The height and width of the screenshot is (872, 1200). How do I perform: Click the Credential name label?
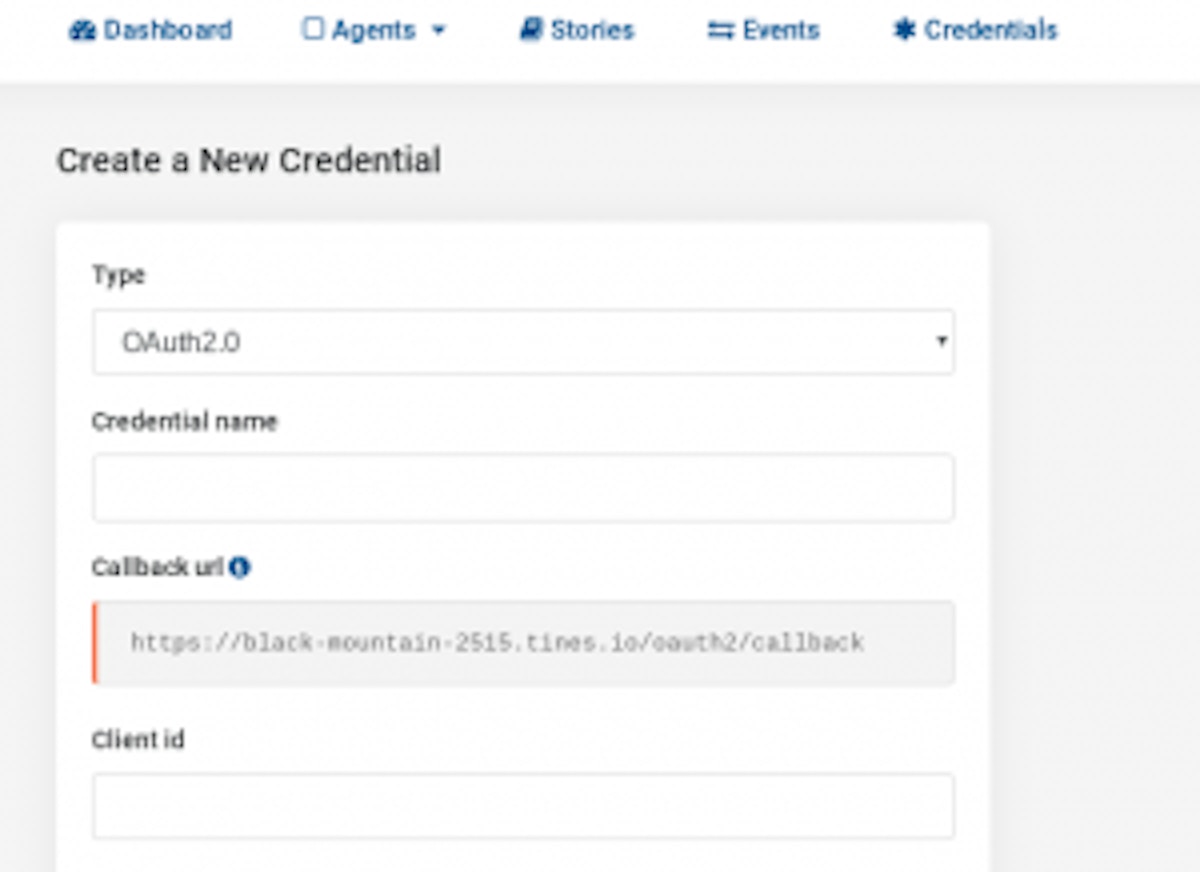click(184, 422)
